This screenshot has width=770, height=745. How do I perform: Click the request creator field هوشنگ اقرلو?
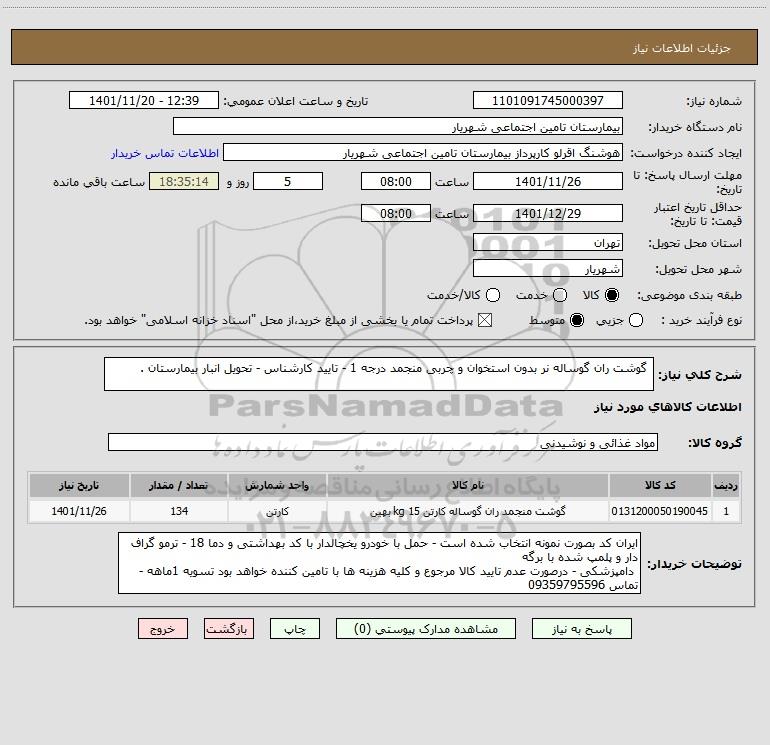coord(423,152)
